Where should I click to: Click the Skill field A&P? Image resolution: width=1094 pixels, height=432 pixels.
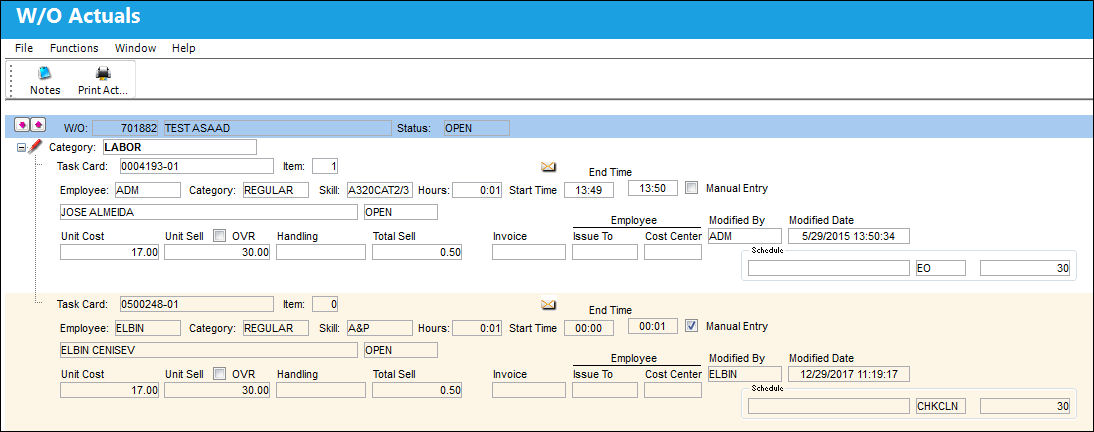[380, 328]
